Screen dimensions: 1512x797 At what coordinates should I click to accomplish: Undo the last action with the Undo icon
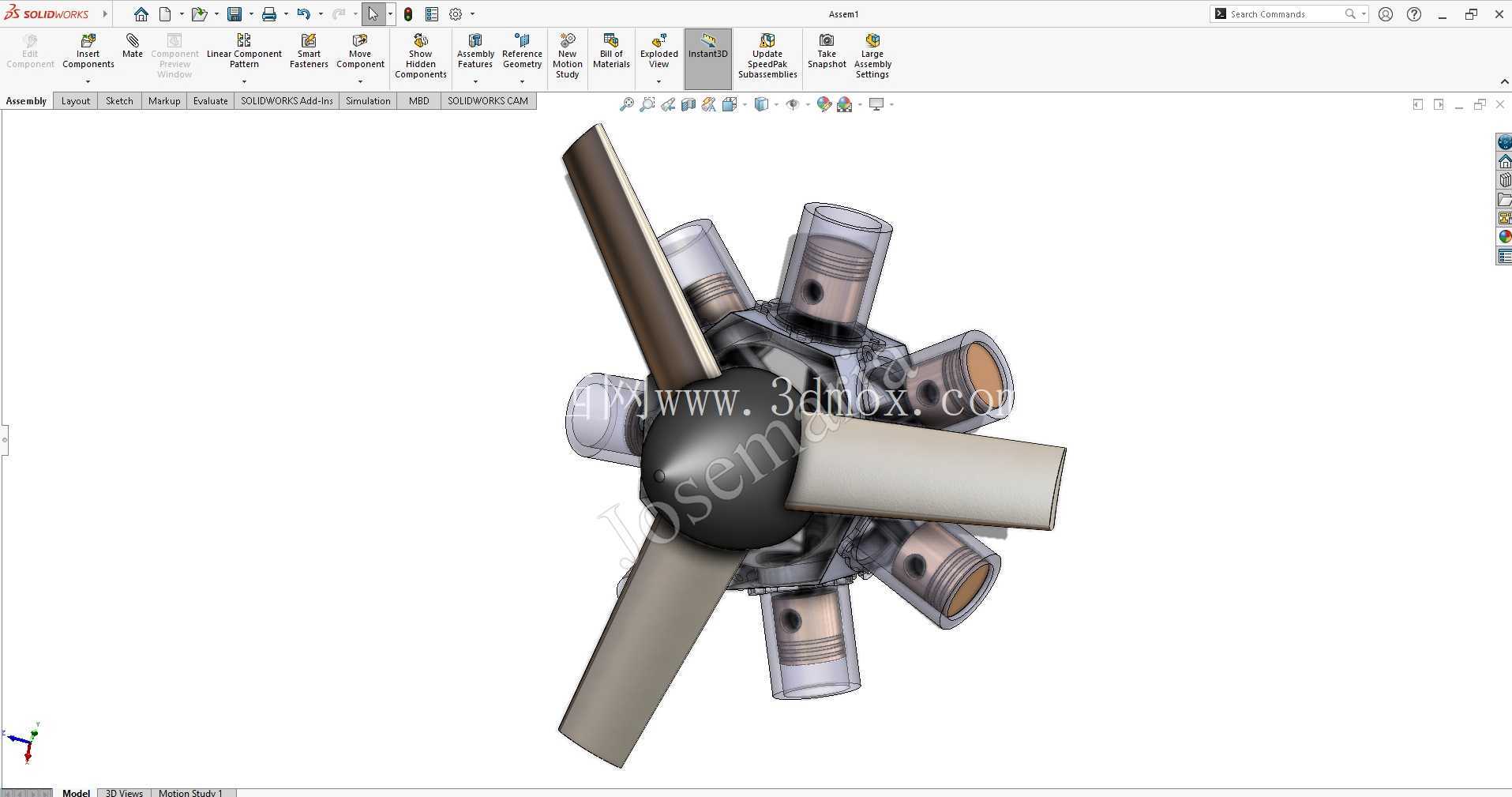[304, 14]
